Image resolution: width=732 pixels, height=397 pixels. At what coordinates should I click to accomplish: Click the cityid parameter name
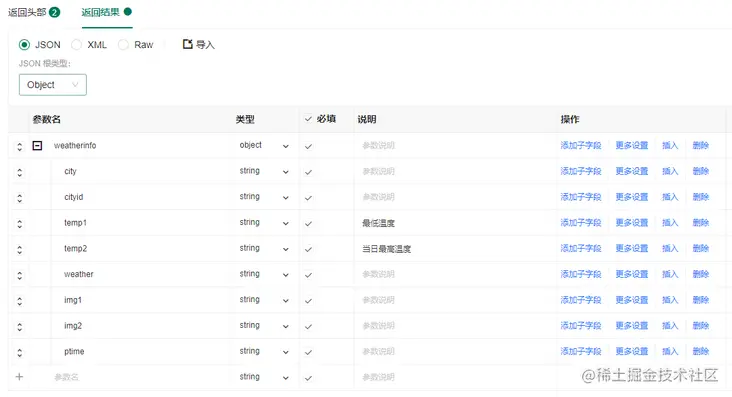74,197
